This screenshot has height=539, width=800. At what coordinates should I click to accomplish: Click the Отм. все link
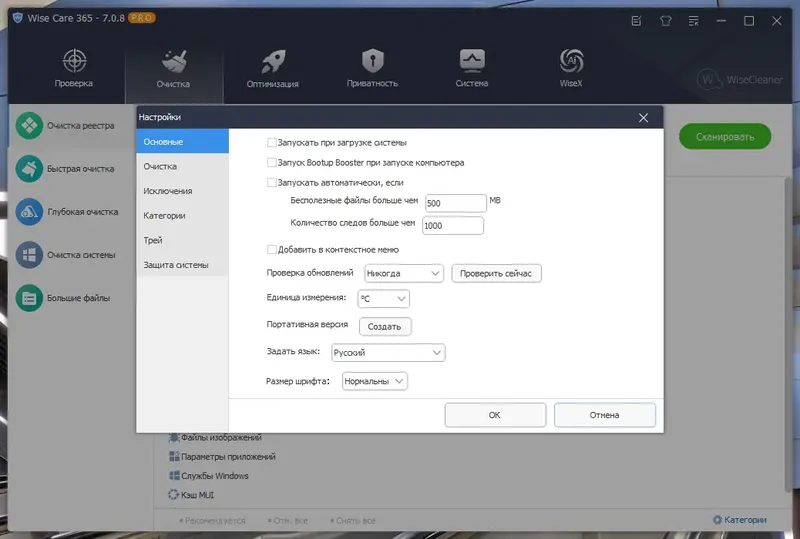290,521
